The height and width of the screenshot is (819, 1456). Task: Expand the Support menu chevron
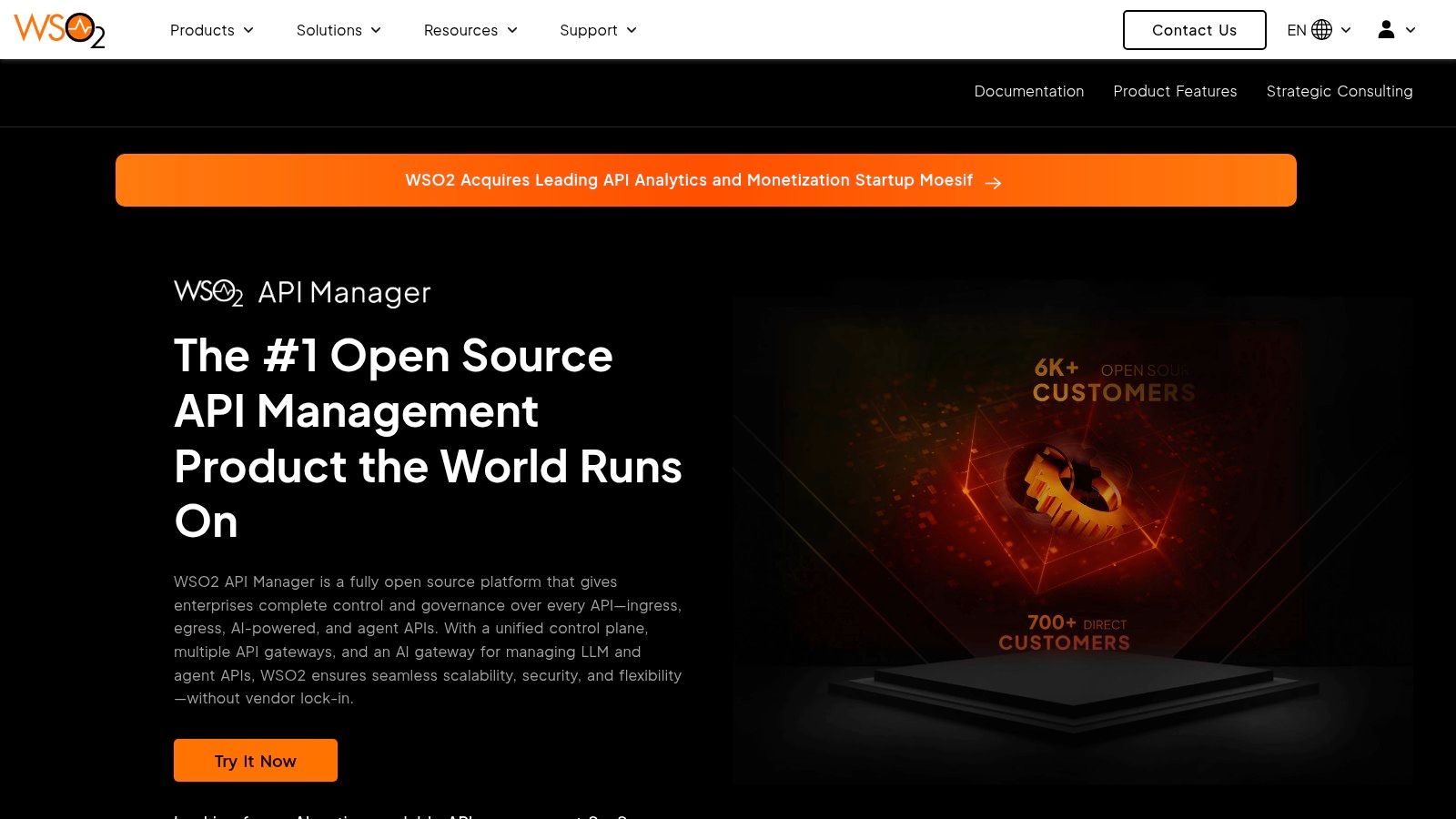[x=632, y=30]
